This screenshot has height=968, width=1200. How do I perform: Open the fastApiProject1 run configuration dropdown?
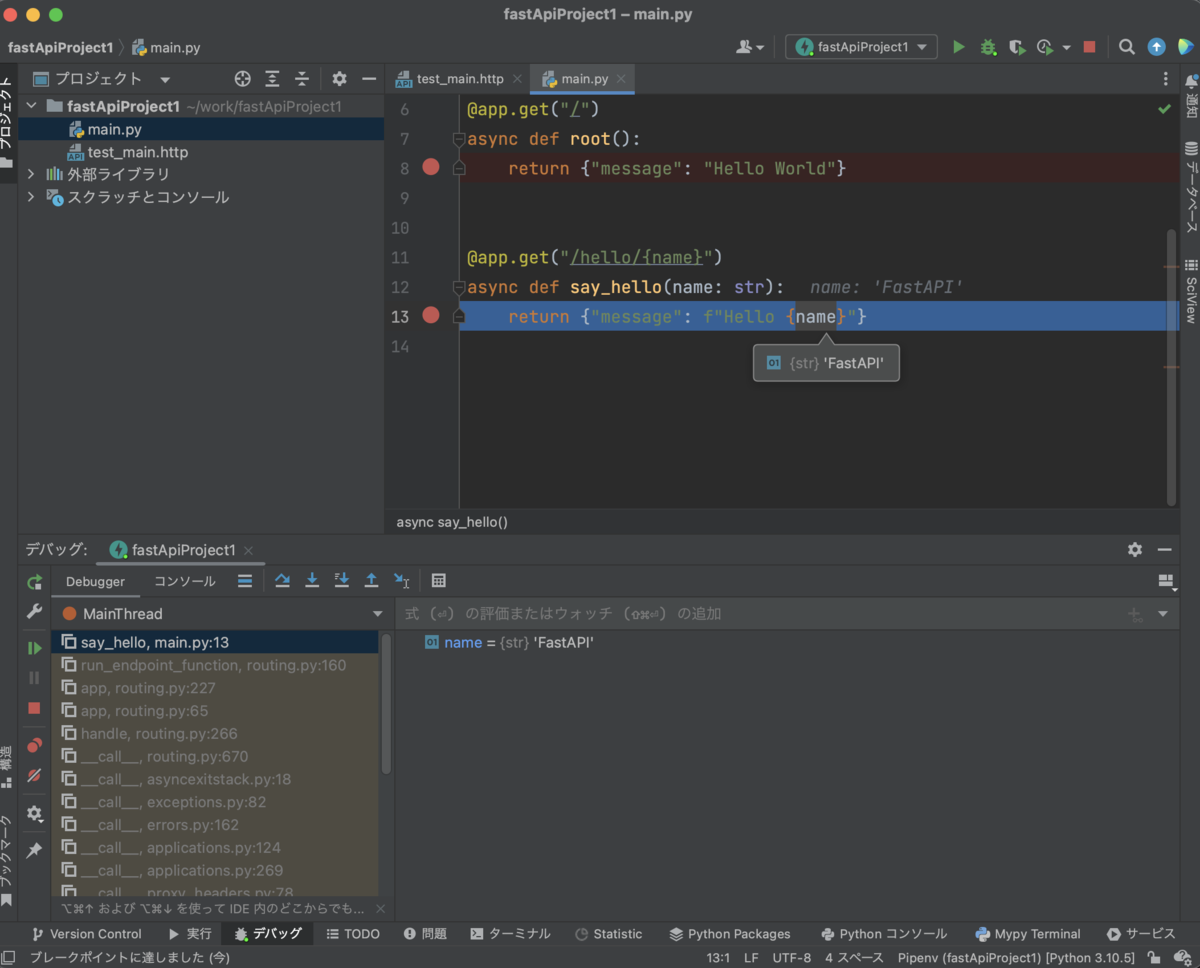coord(862,47)
